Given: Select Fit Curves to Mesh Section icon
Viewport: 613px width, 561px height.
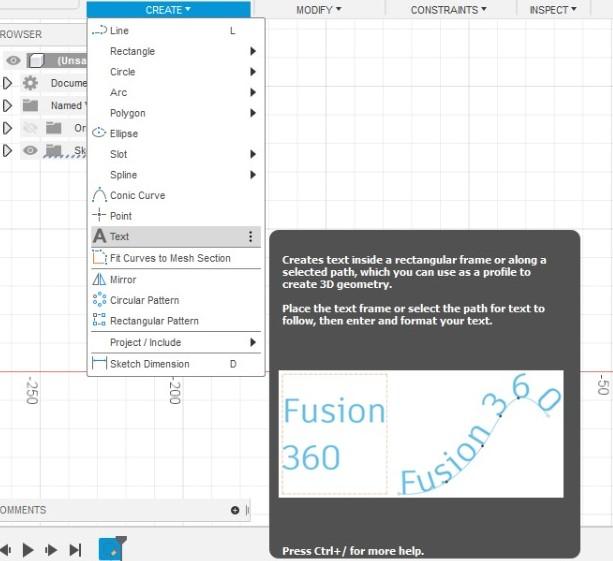Looking at the screenshot, I should click(99, 258).
